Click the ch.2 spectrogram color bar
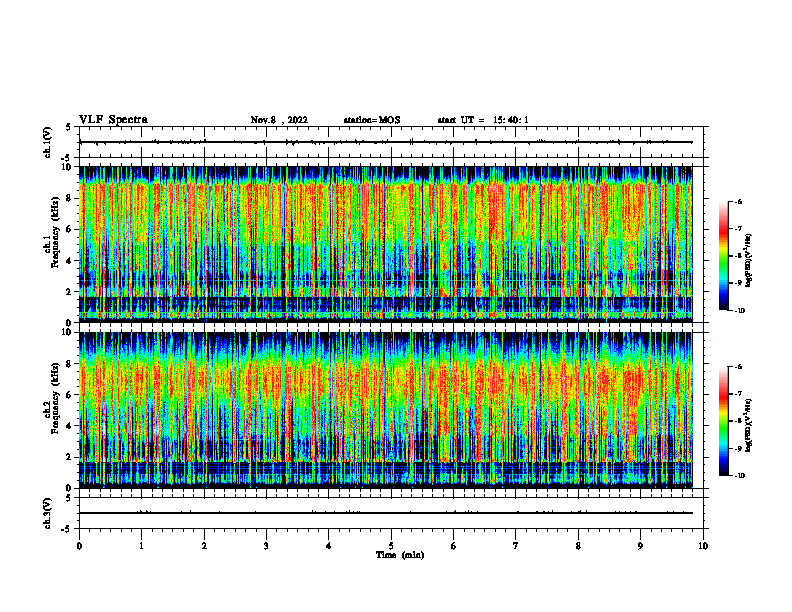 (x=723, y=421)
